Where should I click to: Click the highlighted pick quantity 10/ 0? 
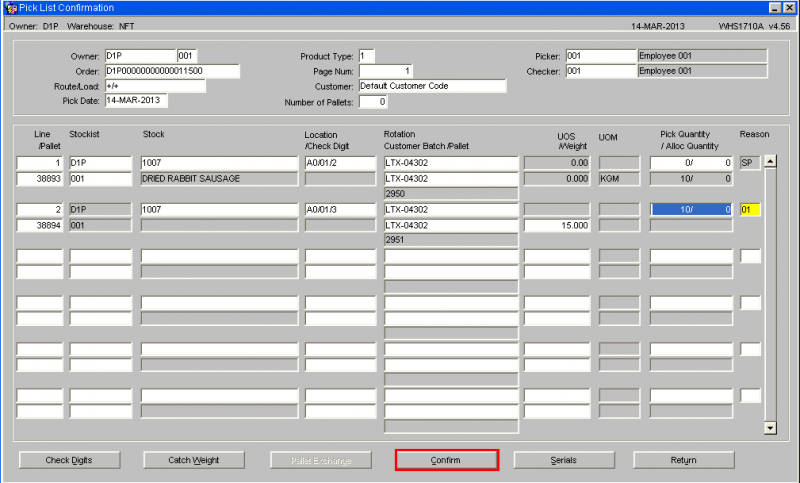click(x=691, y=210)
